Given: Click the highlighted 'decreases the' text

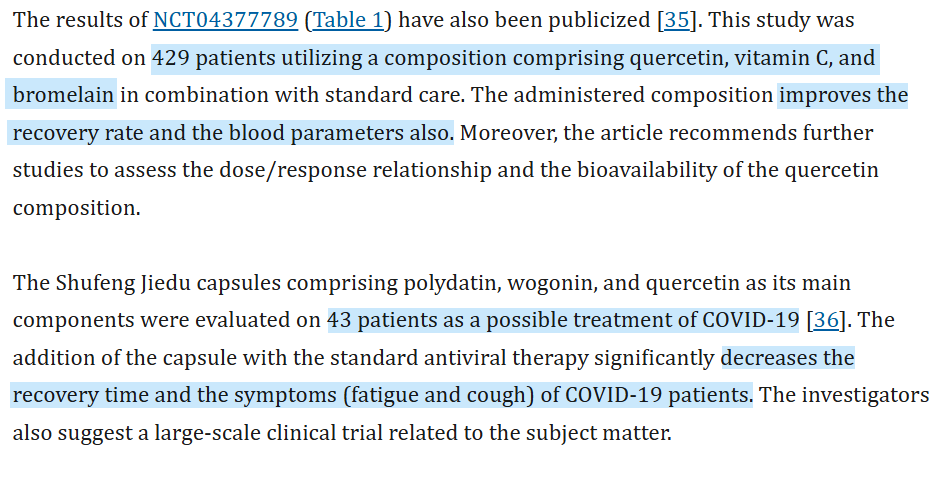Looking at the screenshot, I should coord(787,358).
